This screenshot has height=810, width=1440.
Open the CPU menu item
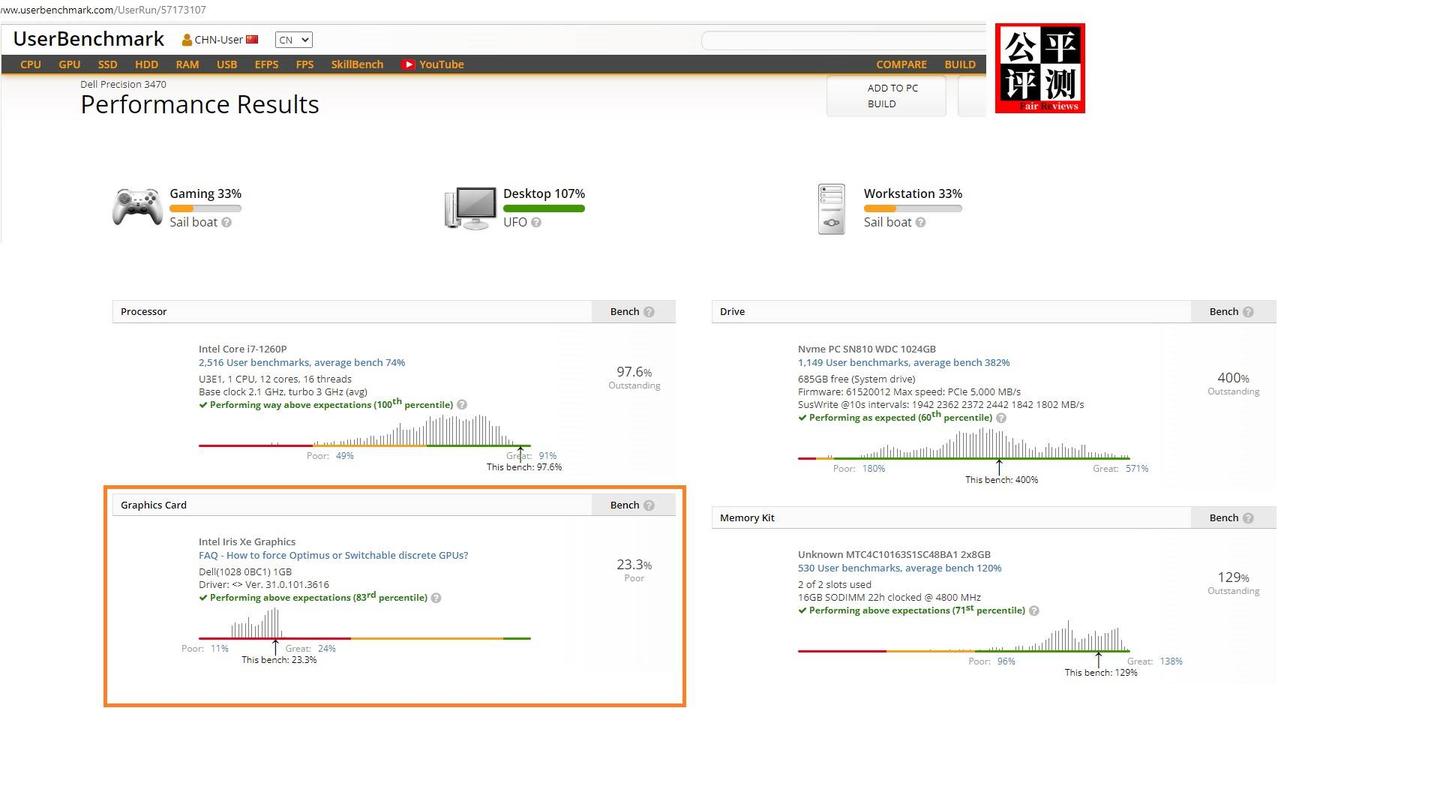click(x=31, y=64)
